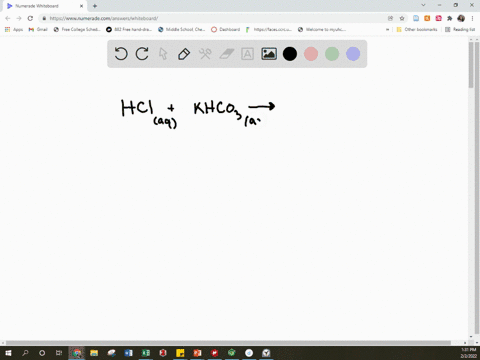Select the eraser tool
The width and height of the screenshot is (480, 360).
click(x=227, y=54)
